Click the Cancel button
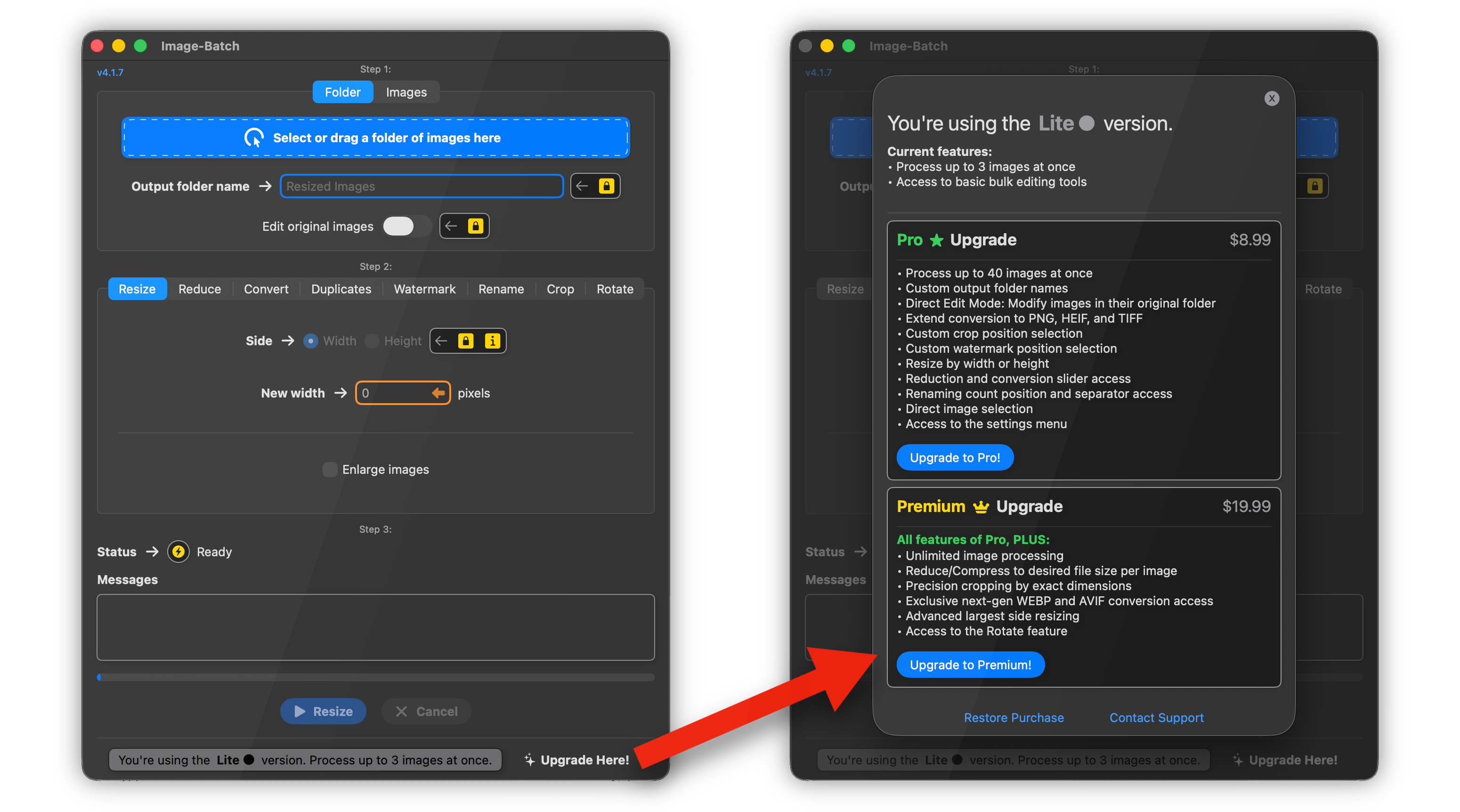Image resolution: width=1460 pixels, height=812 pixels. (x=426, y=711)
